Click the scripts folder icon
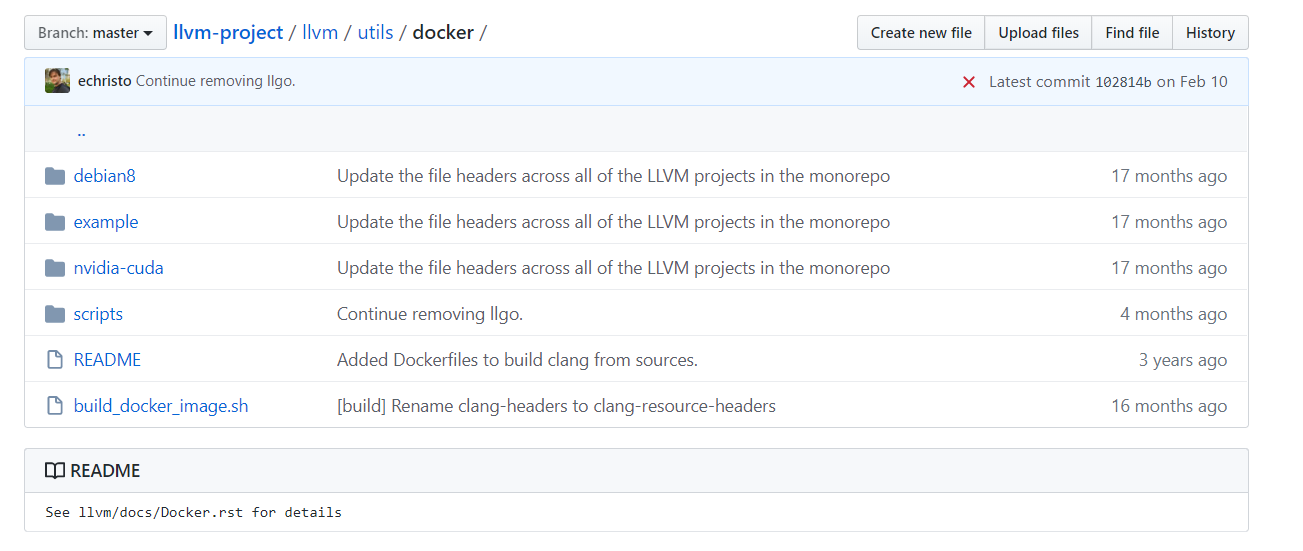The image size is (1303, 551). click(x=55, y=314)
